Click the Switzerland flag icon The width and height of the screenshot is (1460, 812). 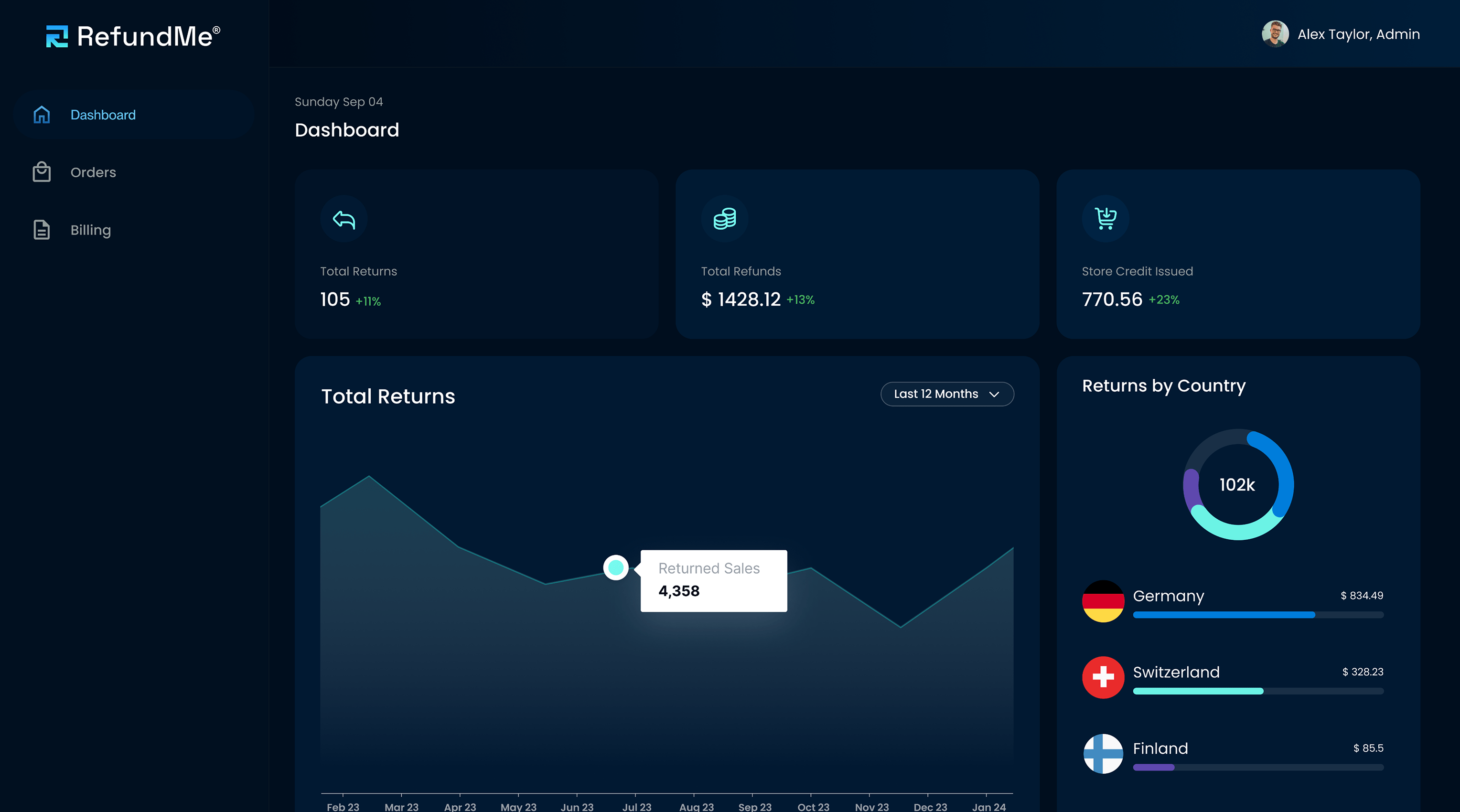tap(1103, 677)
